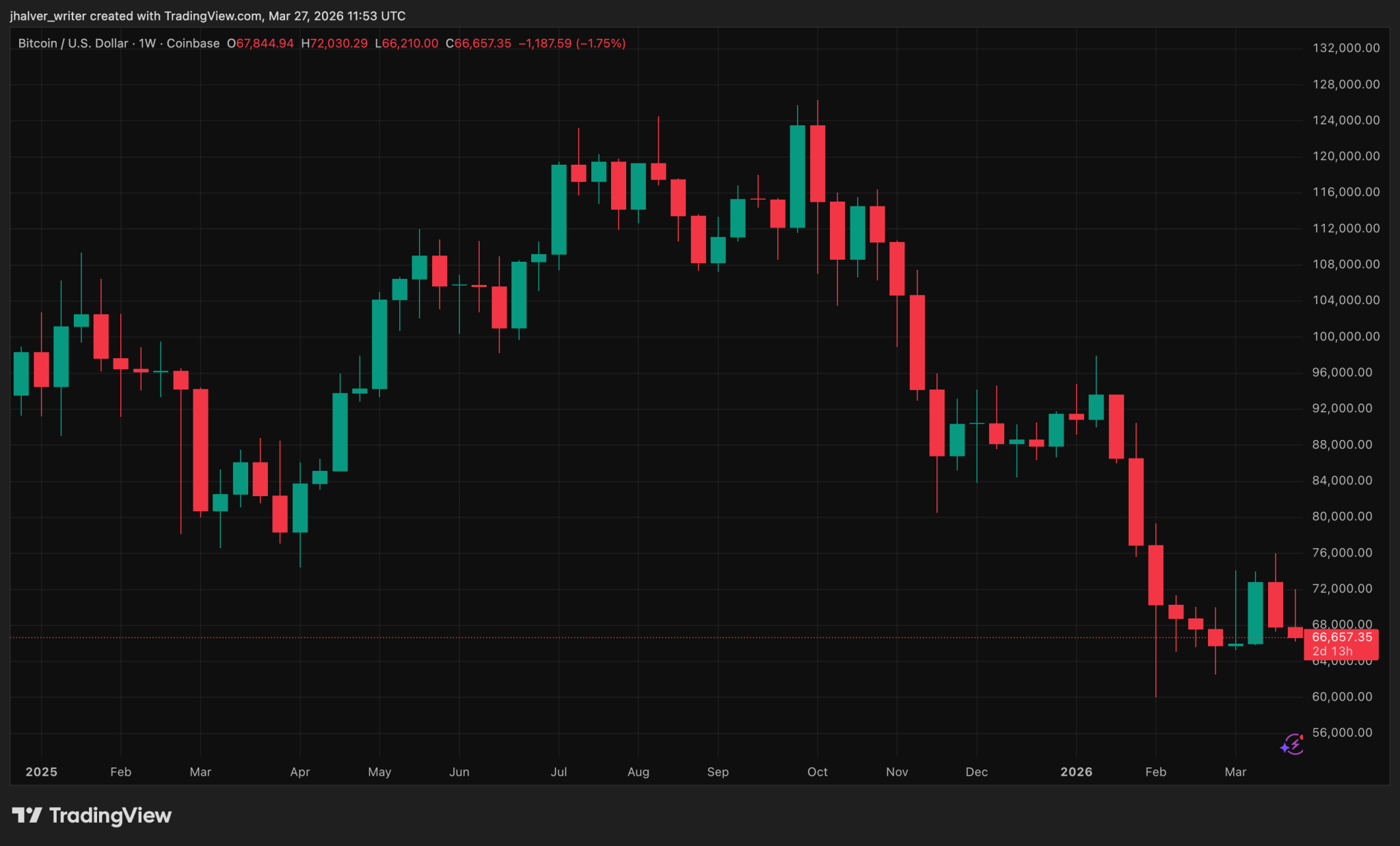This screenshot has height=846, width=1400.
Task: Click the 2026 label on the time axis
Action: tap(1076, 772)
